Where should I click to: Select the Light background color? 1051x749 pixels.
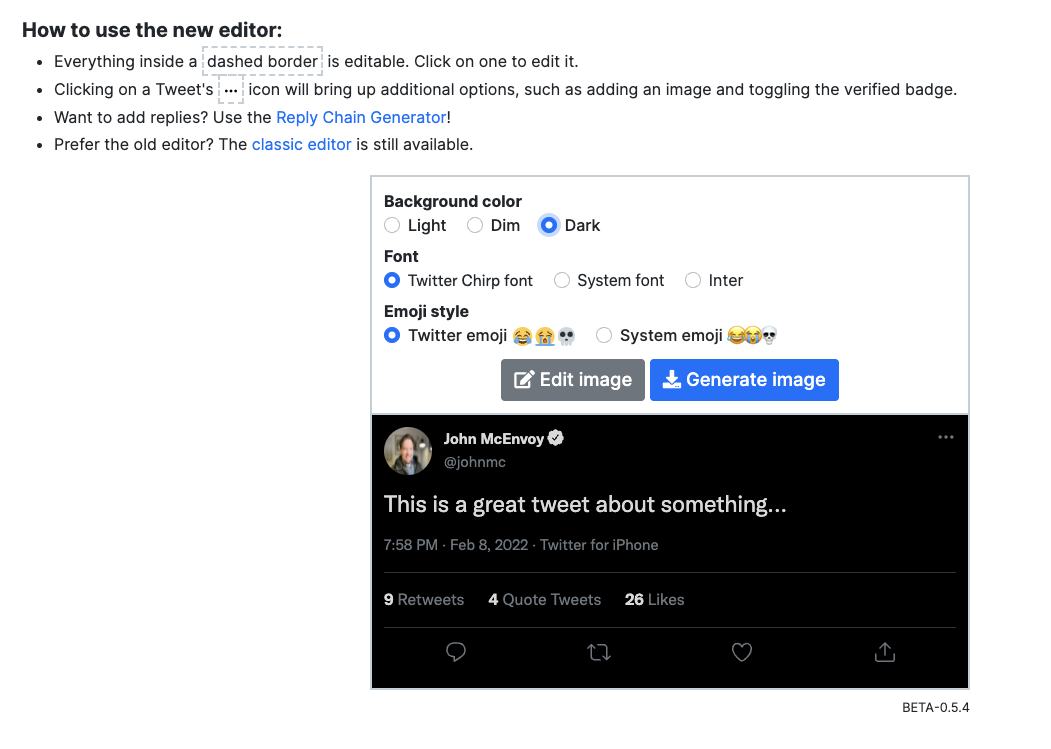392,225
